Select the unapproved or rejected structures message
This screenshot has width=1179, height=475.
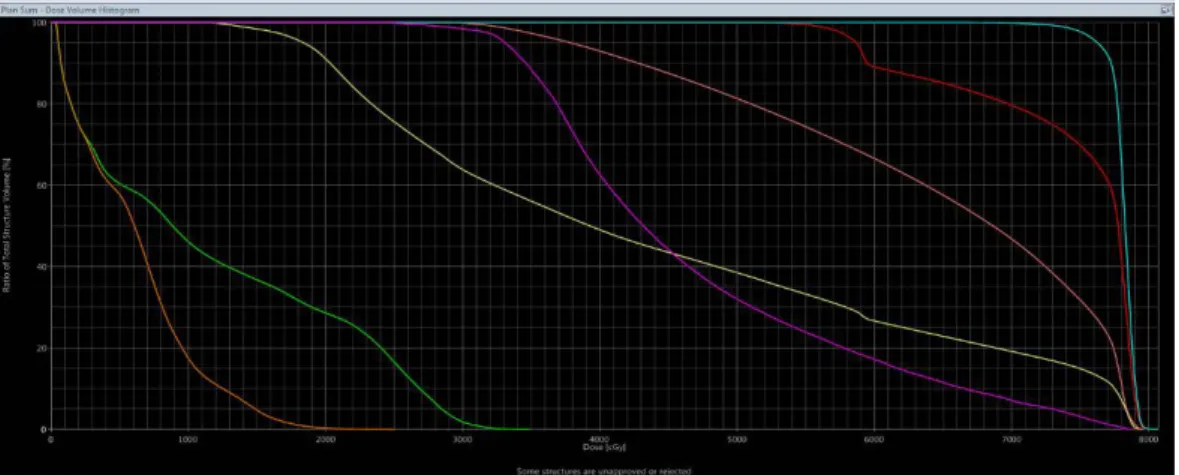tap(603, 470)
